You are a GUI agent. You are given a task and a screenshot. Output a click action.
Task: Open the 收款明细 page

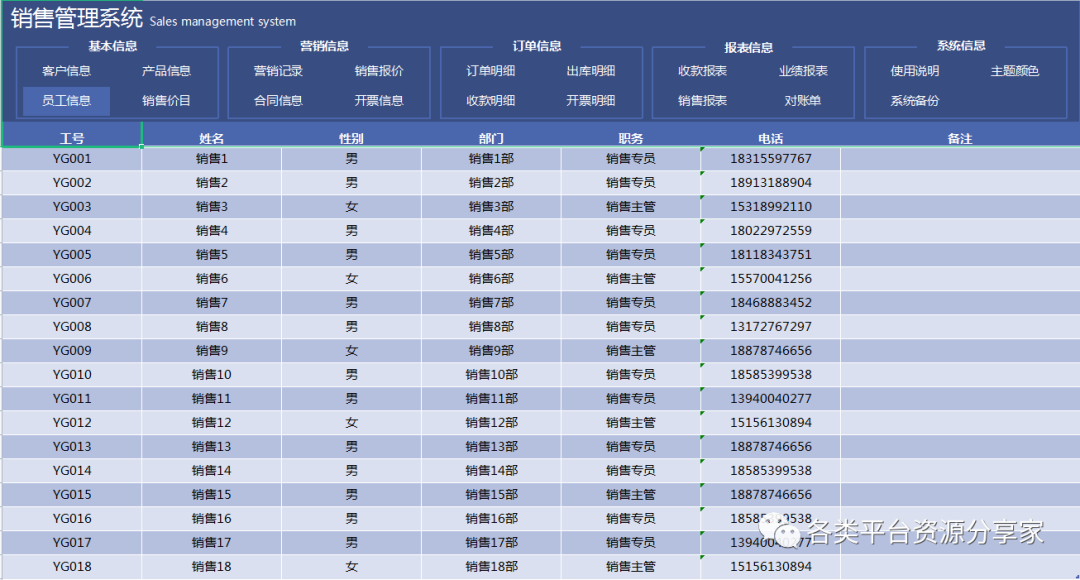491,101
